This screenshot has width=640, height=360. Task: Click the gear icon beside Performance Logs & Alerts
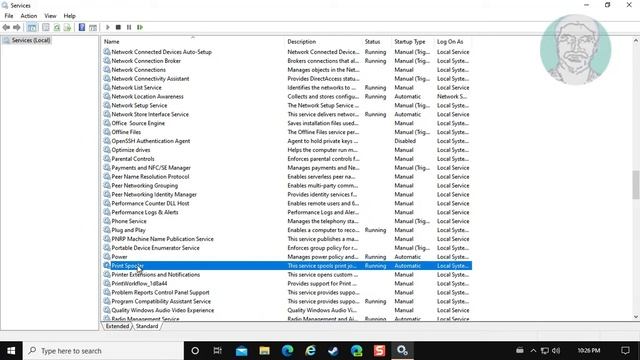(x=107, y=212)
